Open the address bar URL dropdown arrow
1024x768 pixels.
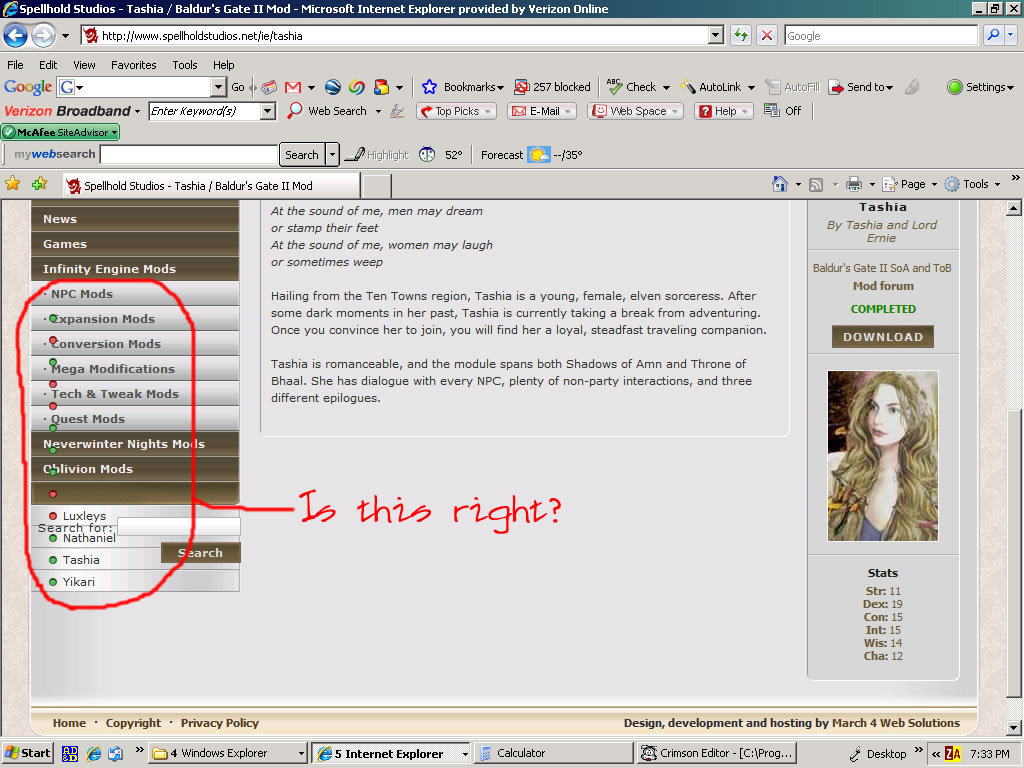click(x=716, y=35)
